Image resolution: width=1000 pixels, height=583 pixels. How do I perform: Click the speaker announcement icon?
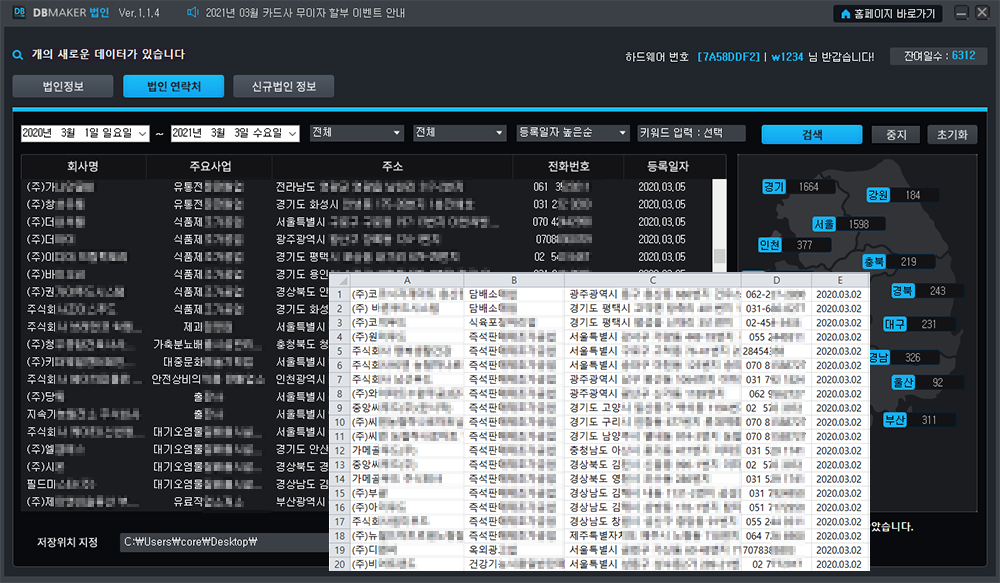click(x=192, y=12)
